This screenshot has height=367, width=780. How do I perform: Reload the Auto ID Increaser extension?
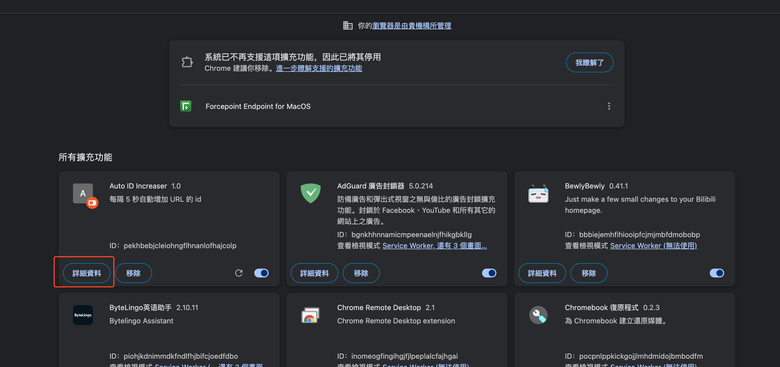[x=239, y=273]
